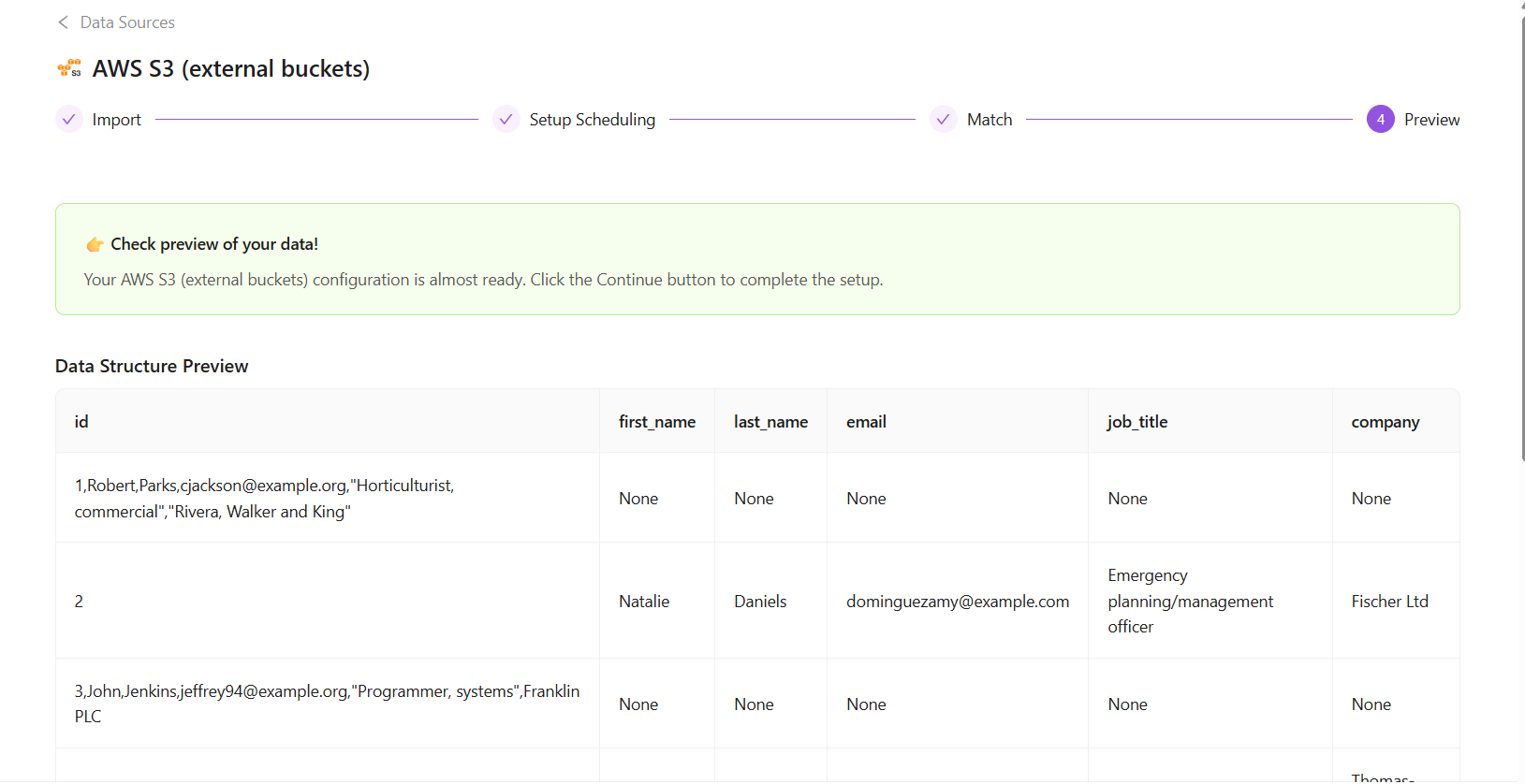Switch to the Match step
Viewport: 1525px width, 784px height.
989,120
